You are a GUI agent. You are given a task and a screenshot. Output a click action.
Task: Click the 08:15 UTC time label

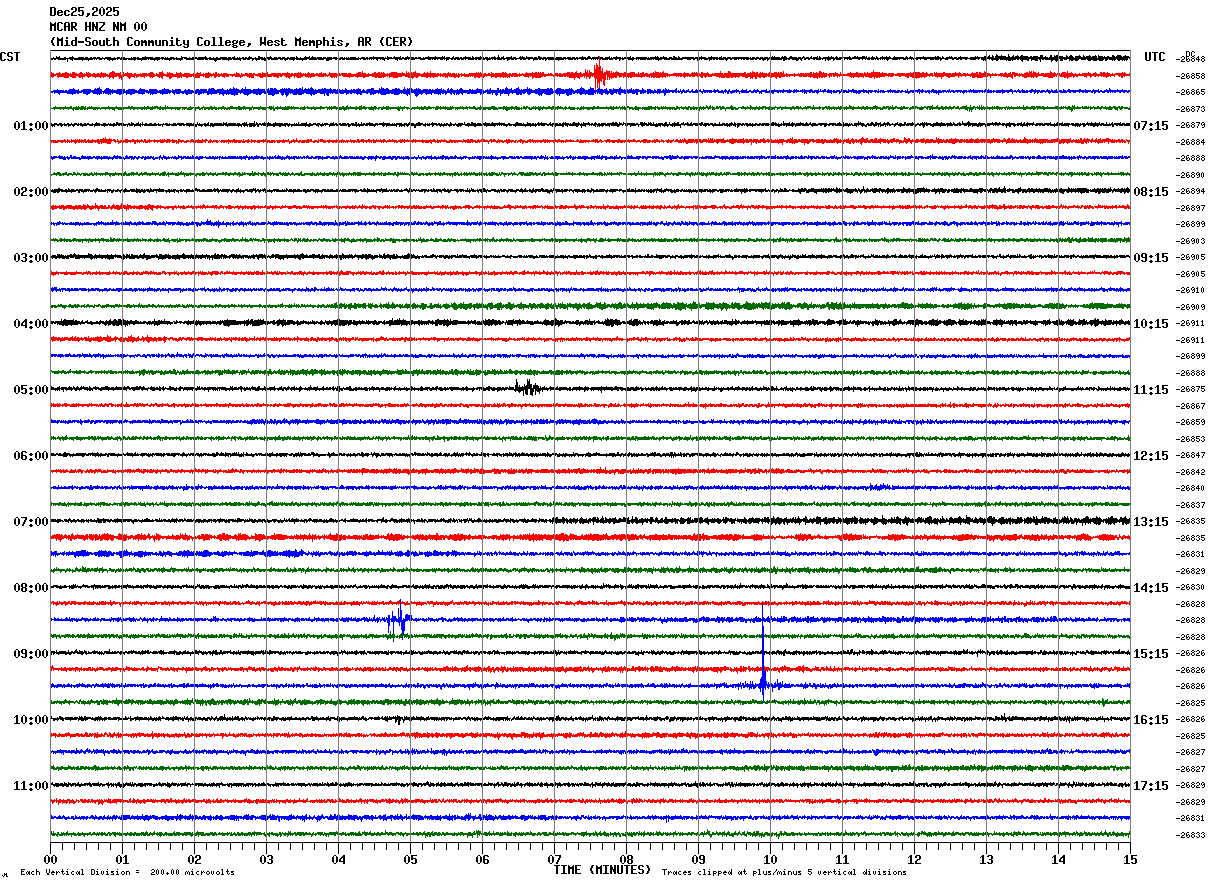[1151, 192]
